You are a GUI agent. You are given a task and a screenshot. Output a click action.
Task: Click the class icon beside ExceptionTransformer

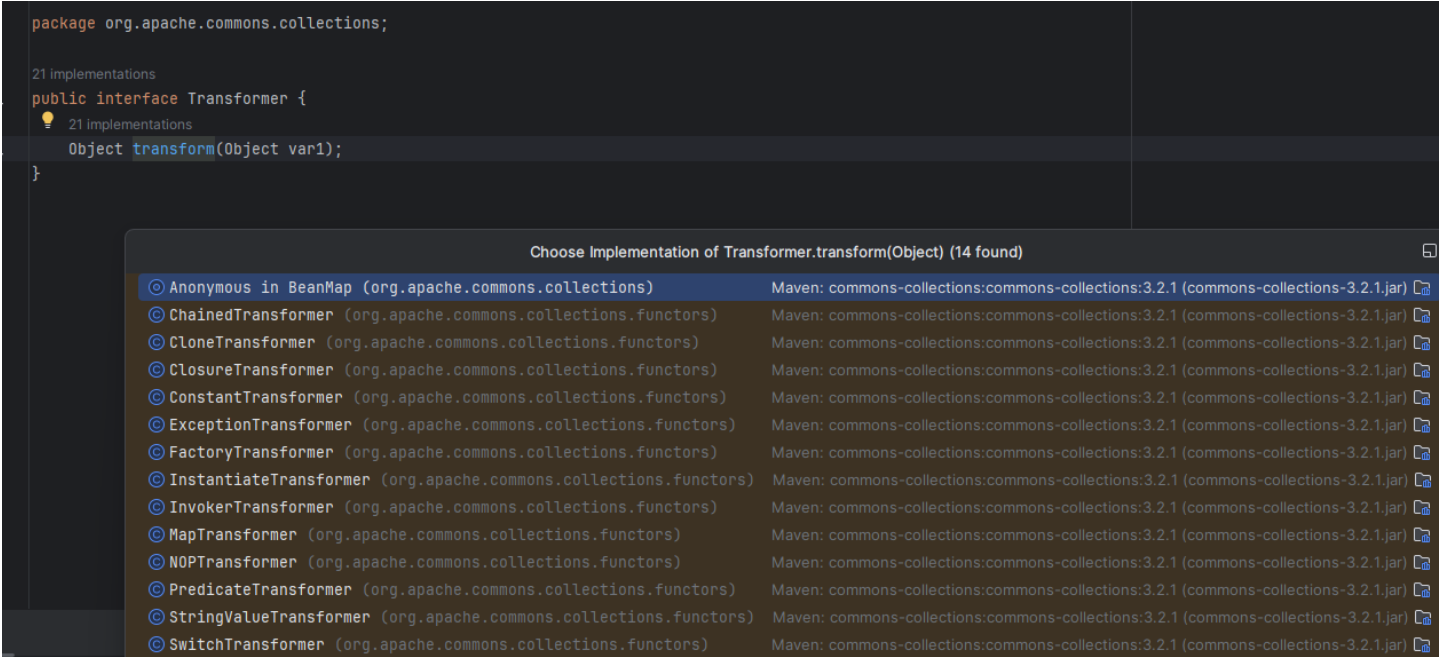coord(156,425)
